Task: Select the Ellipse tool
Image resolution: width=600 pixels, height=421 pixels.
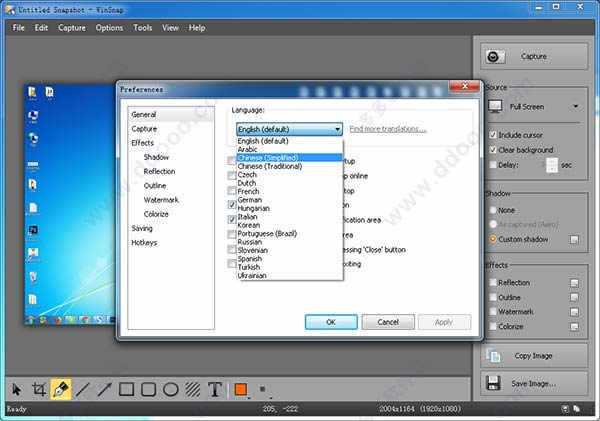Action: (x=171, y=390)
